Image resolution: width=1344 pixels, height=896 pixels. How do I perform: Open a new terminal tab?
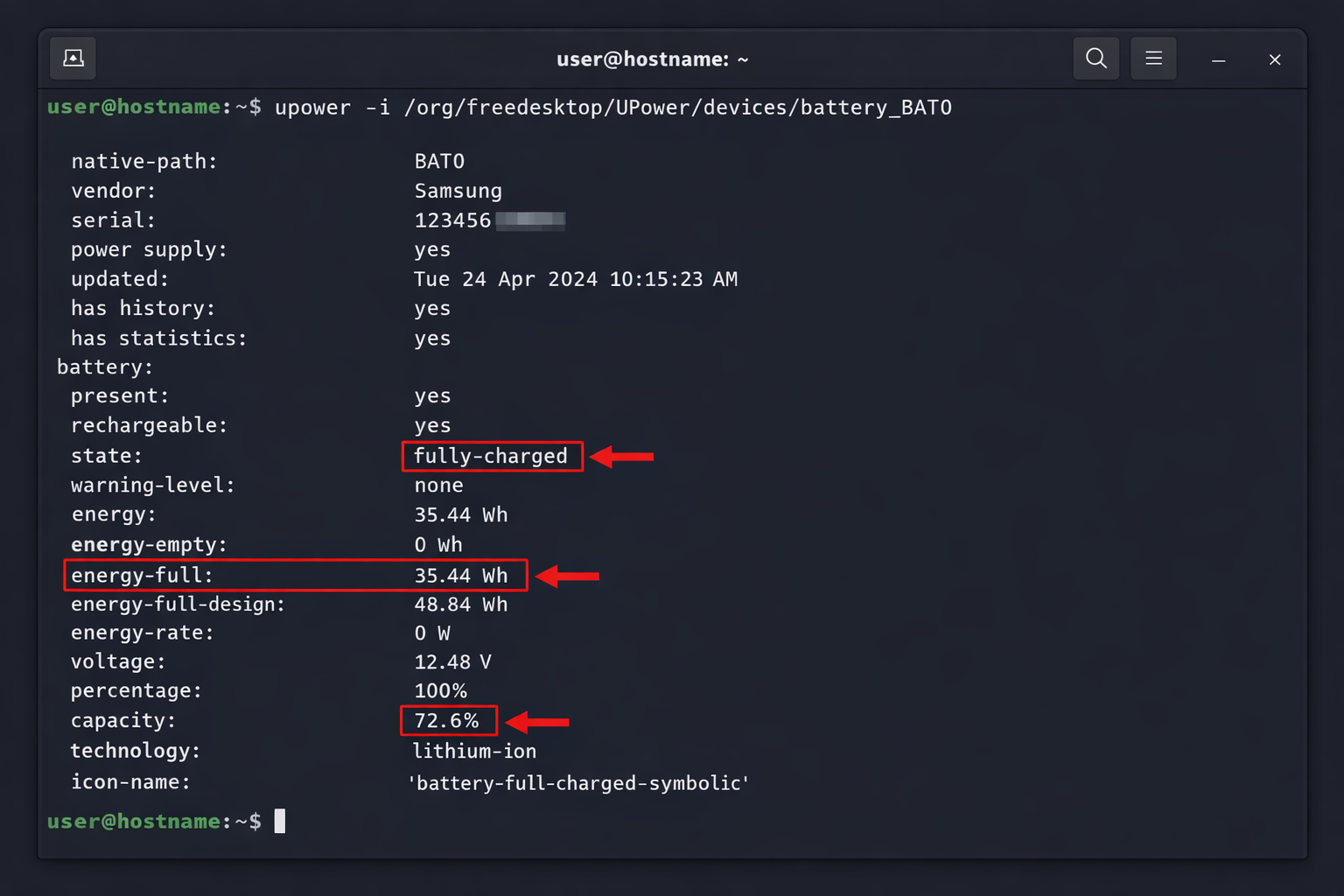click(73, 58)
